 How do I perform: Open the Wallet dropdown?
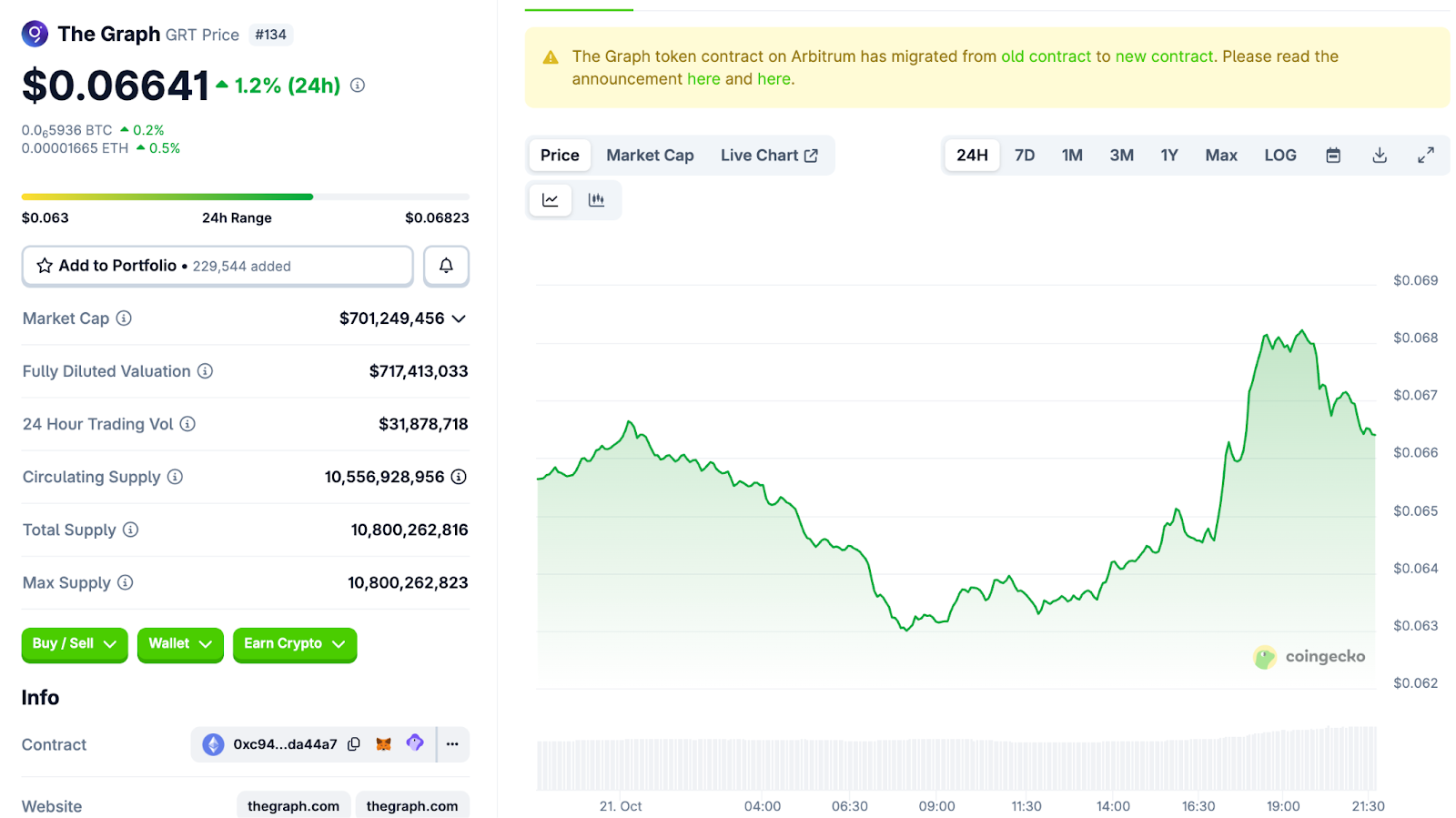[x=180, y=644]
